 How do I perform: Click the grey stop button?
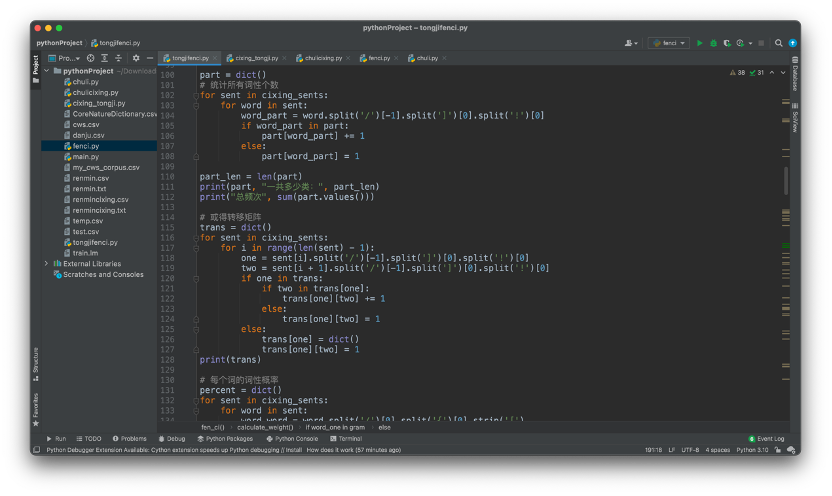pos(761,43)
